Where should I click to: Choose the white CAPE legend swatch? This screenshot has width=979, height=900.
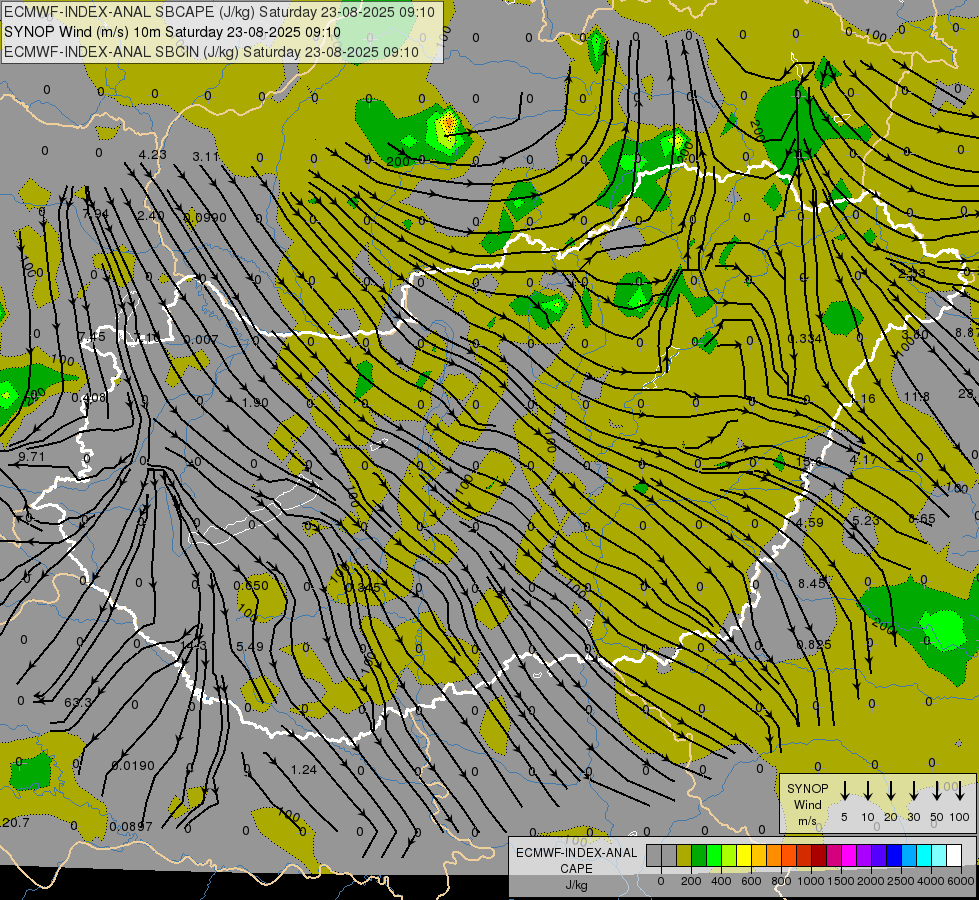tap(954, 855)
